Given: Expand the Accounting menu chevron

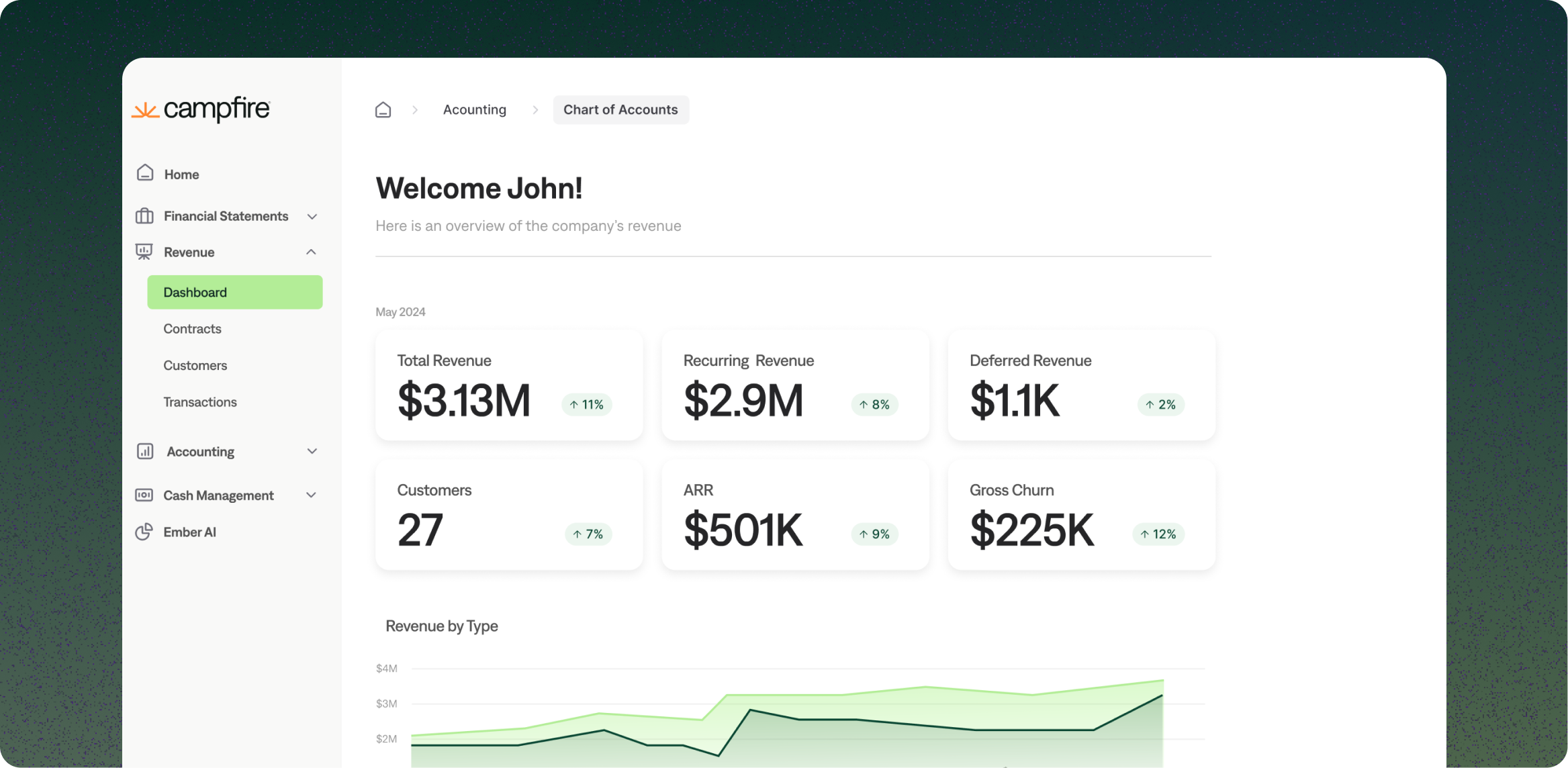Looking at the screenshot, I should pos(312,451).
